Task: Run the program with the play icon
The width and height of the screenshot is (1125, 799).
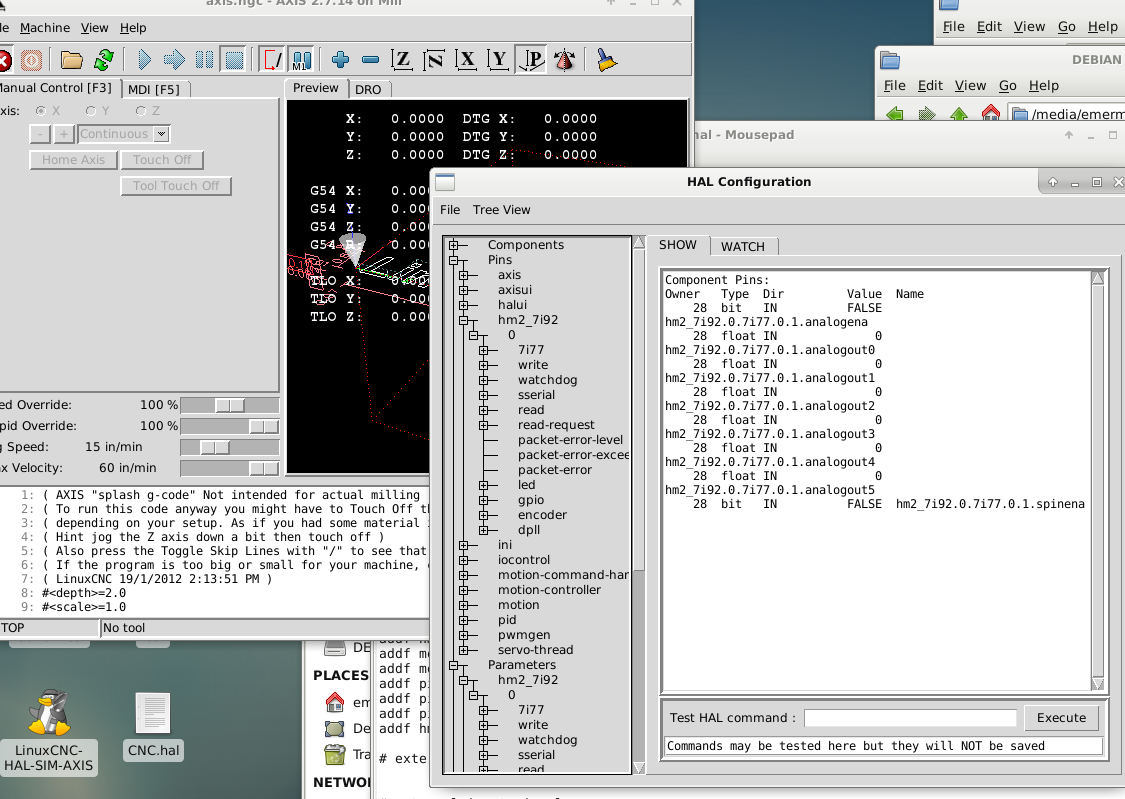Action: (143, 60)
